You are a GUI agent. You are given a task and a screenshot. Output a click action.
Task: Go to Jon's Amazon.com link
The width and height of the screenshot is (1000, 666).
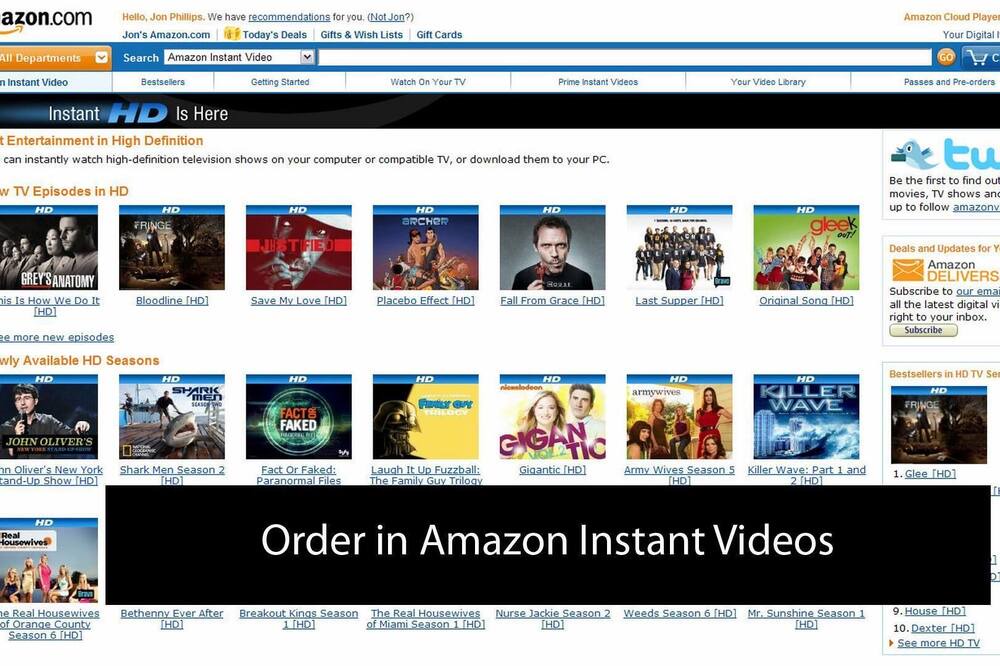[x=166, y=34]
